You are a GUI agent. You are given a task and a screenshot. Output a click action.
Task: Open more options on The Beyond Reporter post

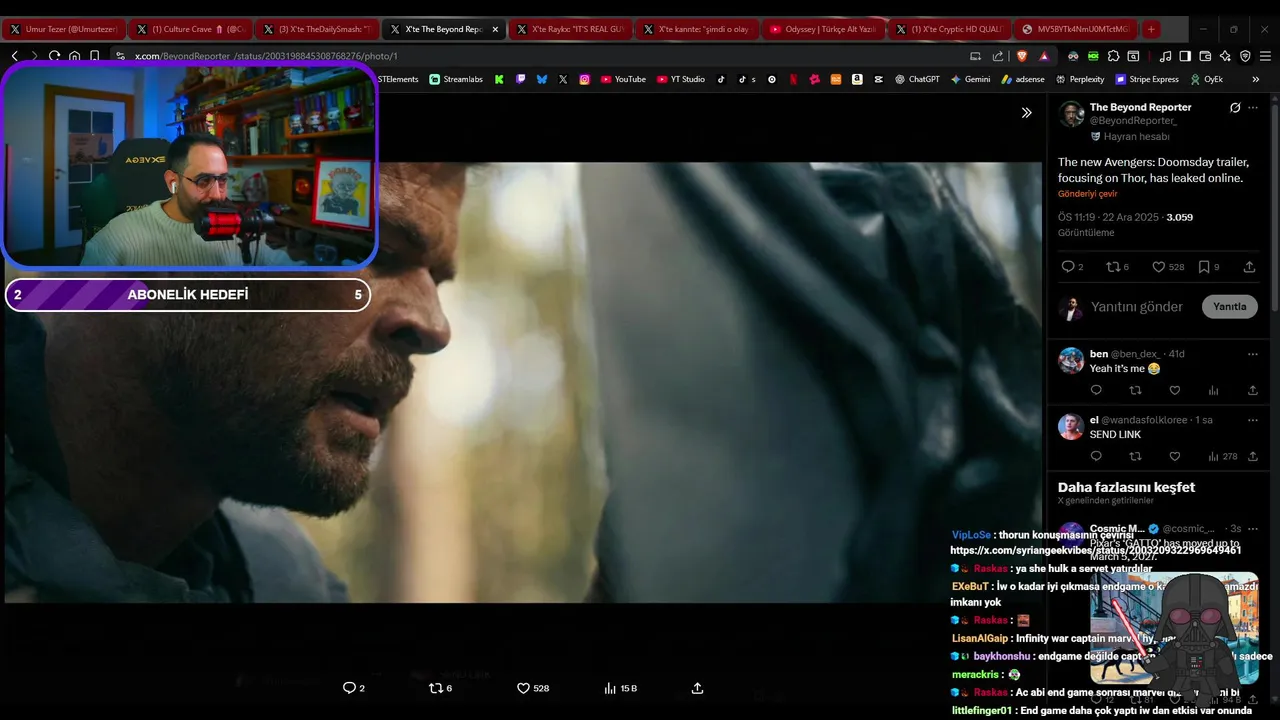tap(1253, 108)
